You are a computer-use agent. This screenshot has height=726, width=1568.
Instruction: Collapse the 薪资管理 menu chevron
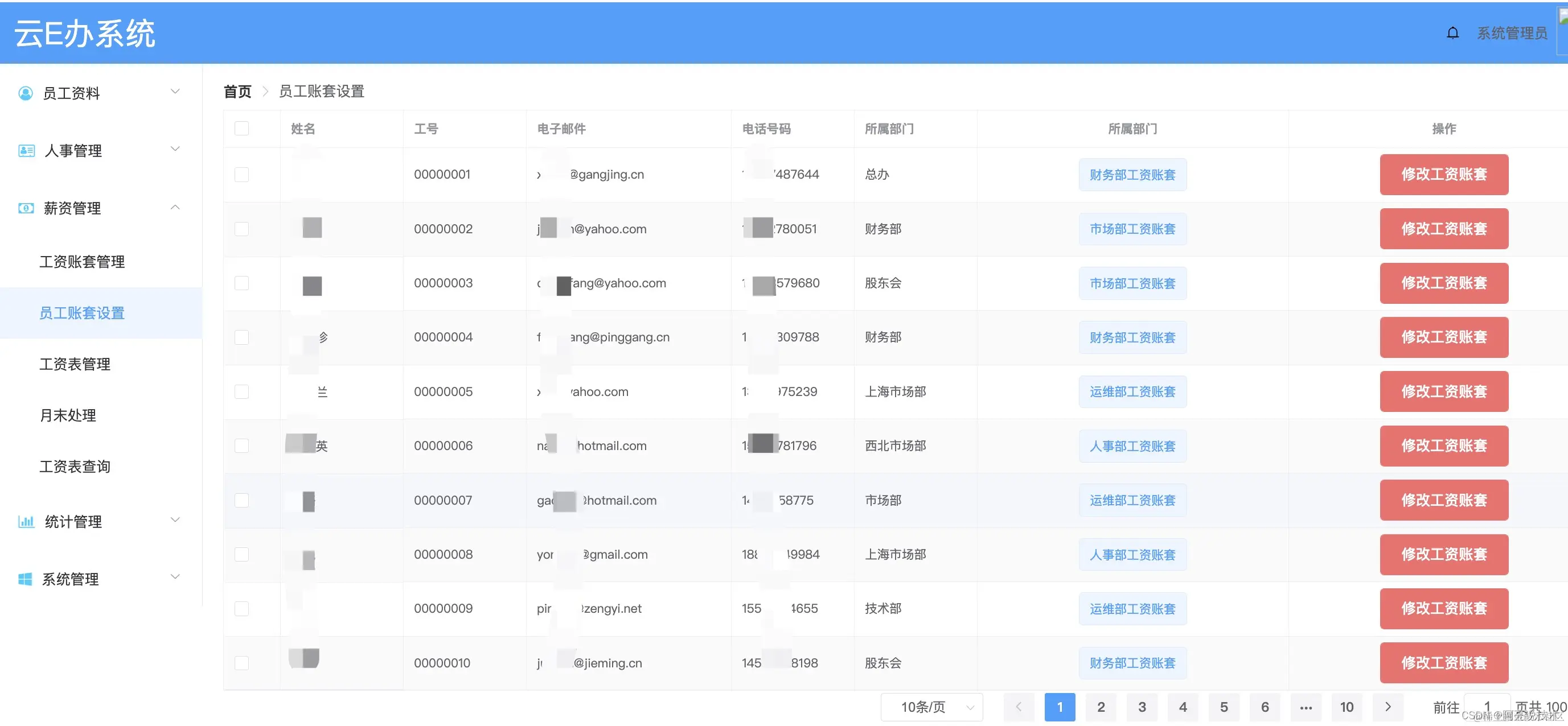coord(175,207)
